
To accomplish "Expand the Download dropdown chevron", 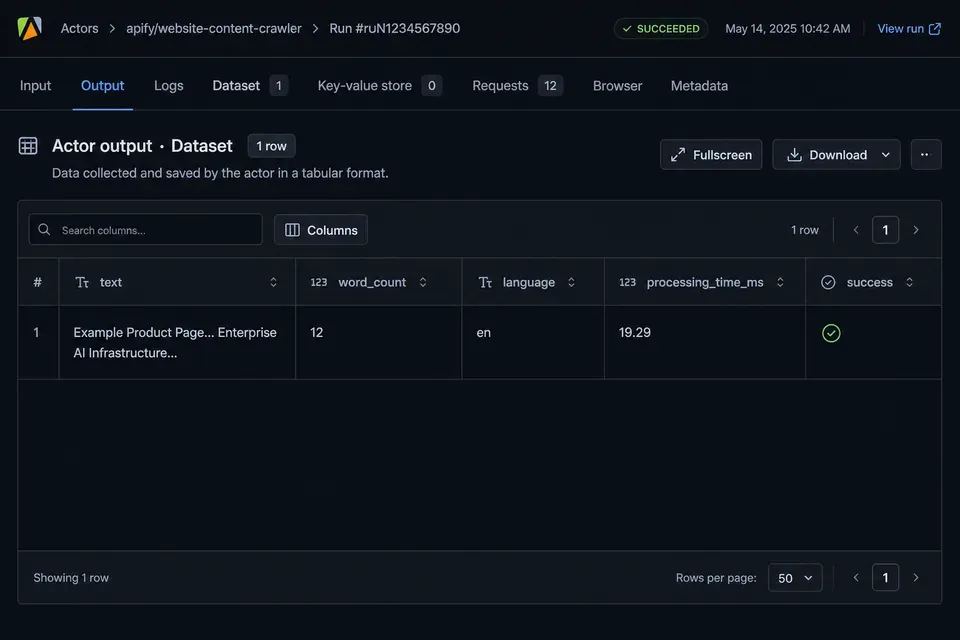I will (885, 155).
